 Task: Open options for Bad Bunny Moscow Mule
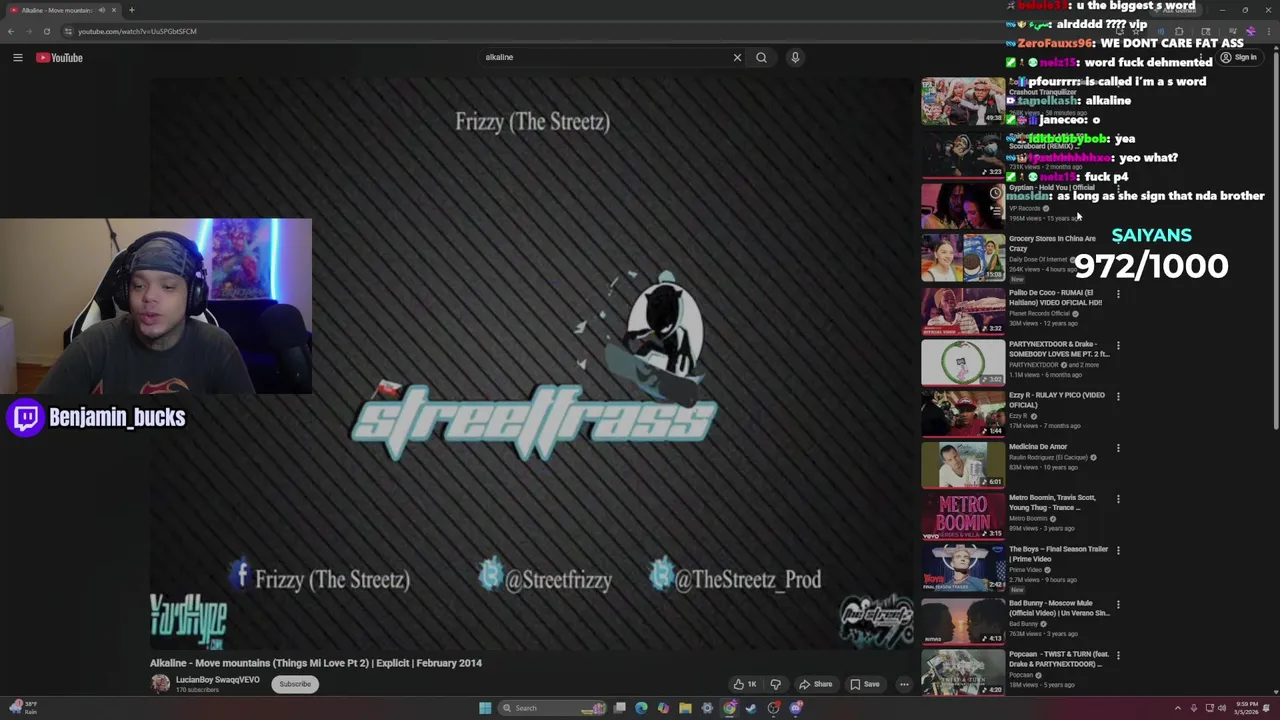[1118, 605]
